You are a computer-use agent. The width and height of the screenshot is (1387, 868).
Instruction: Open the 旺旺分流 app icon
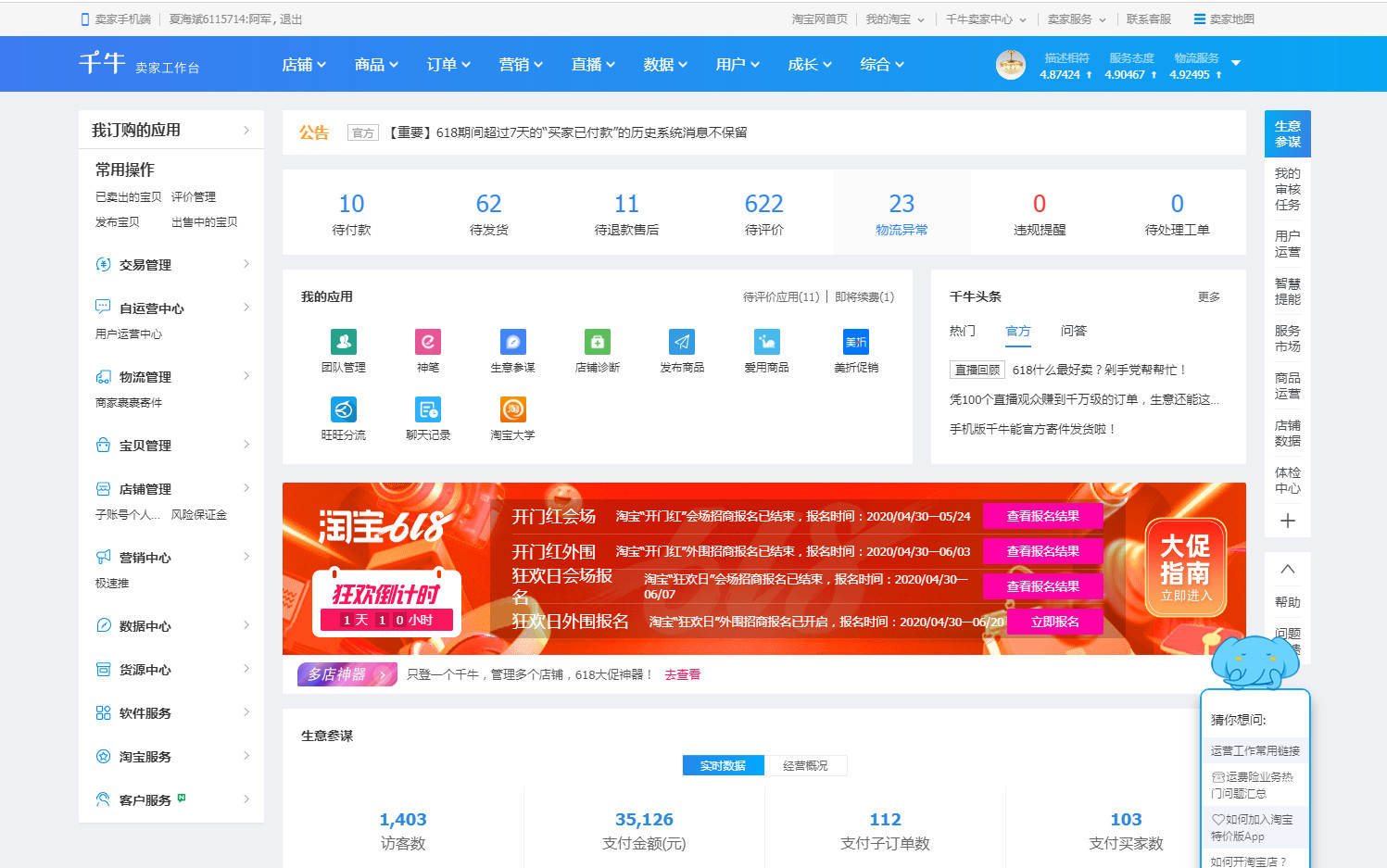344,409
